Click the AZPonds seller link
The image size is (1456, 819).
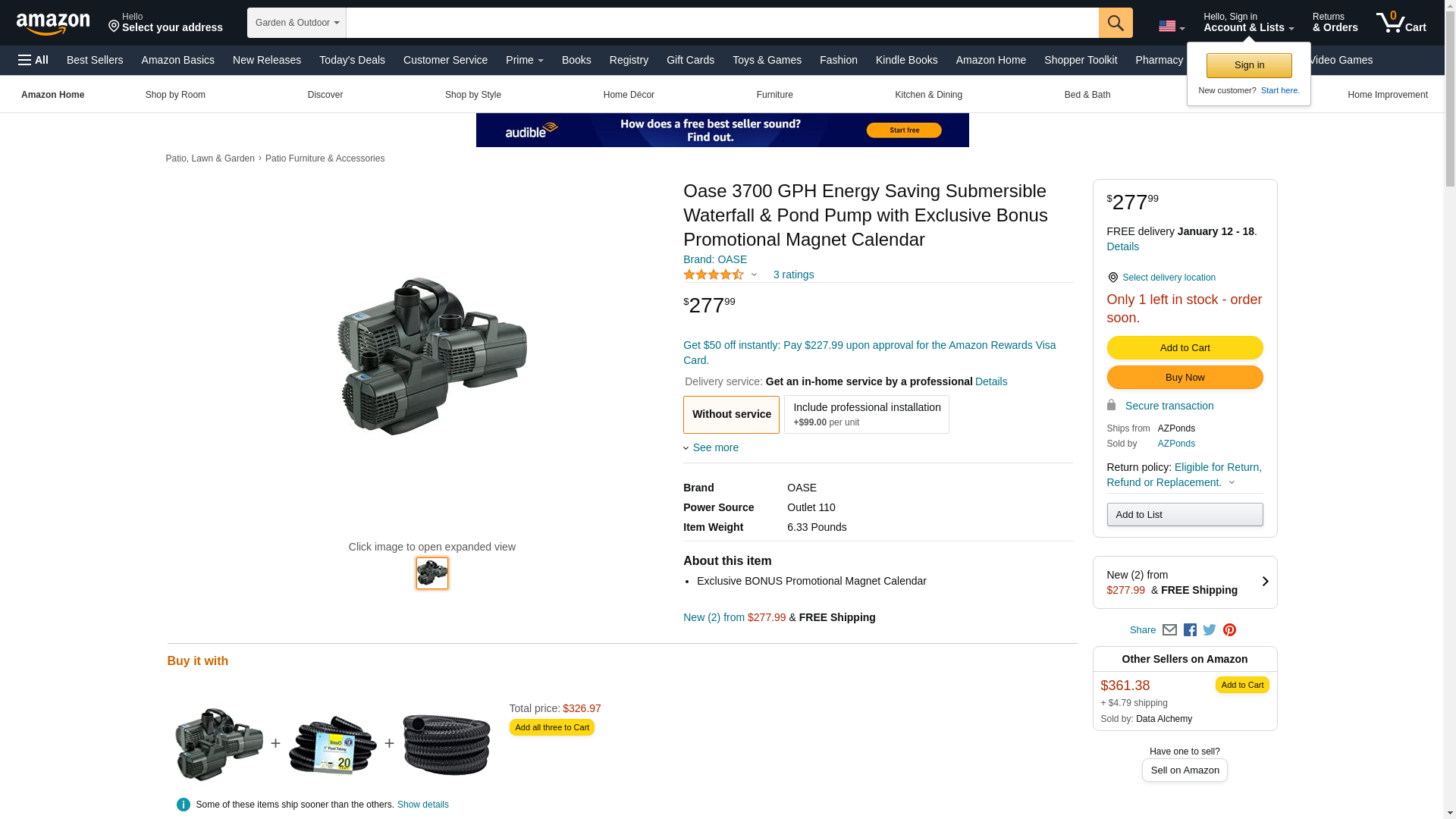click(x=1175, y=444)
